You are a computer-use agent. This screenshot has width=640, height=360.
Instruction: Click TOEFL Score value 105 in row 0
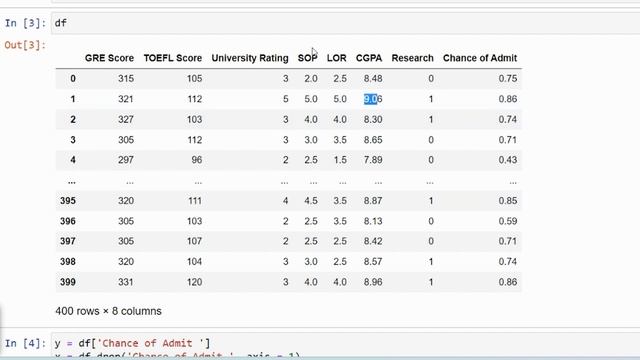pos(194,78)
